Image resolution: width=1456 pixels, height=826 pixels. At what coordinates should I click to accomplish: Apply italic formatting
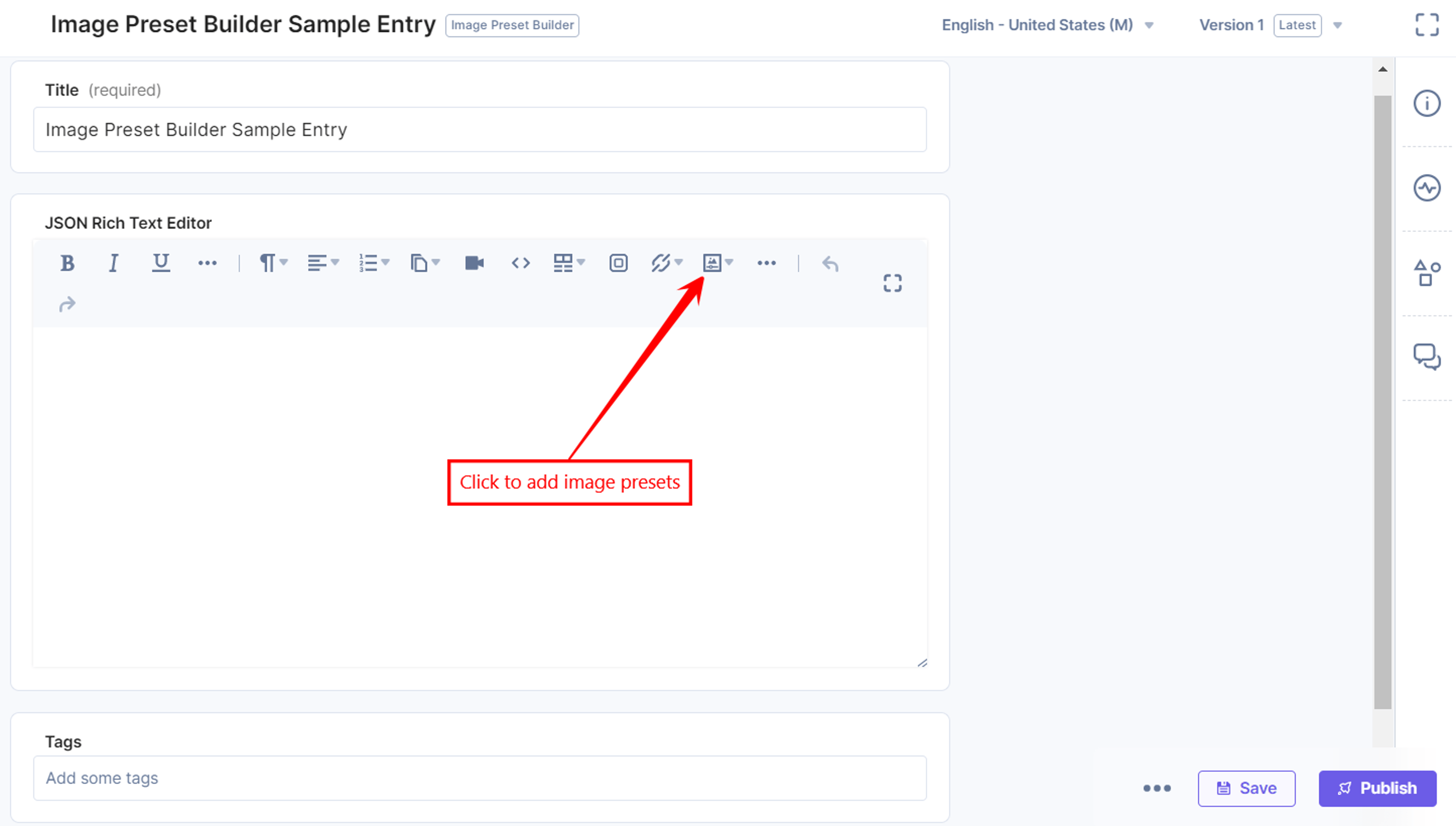(x=113, y=263)
